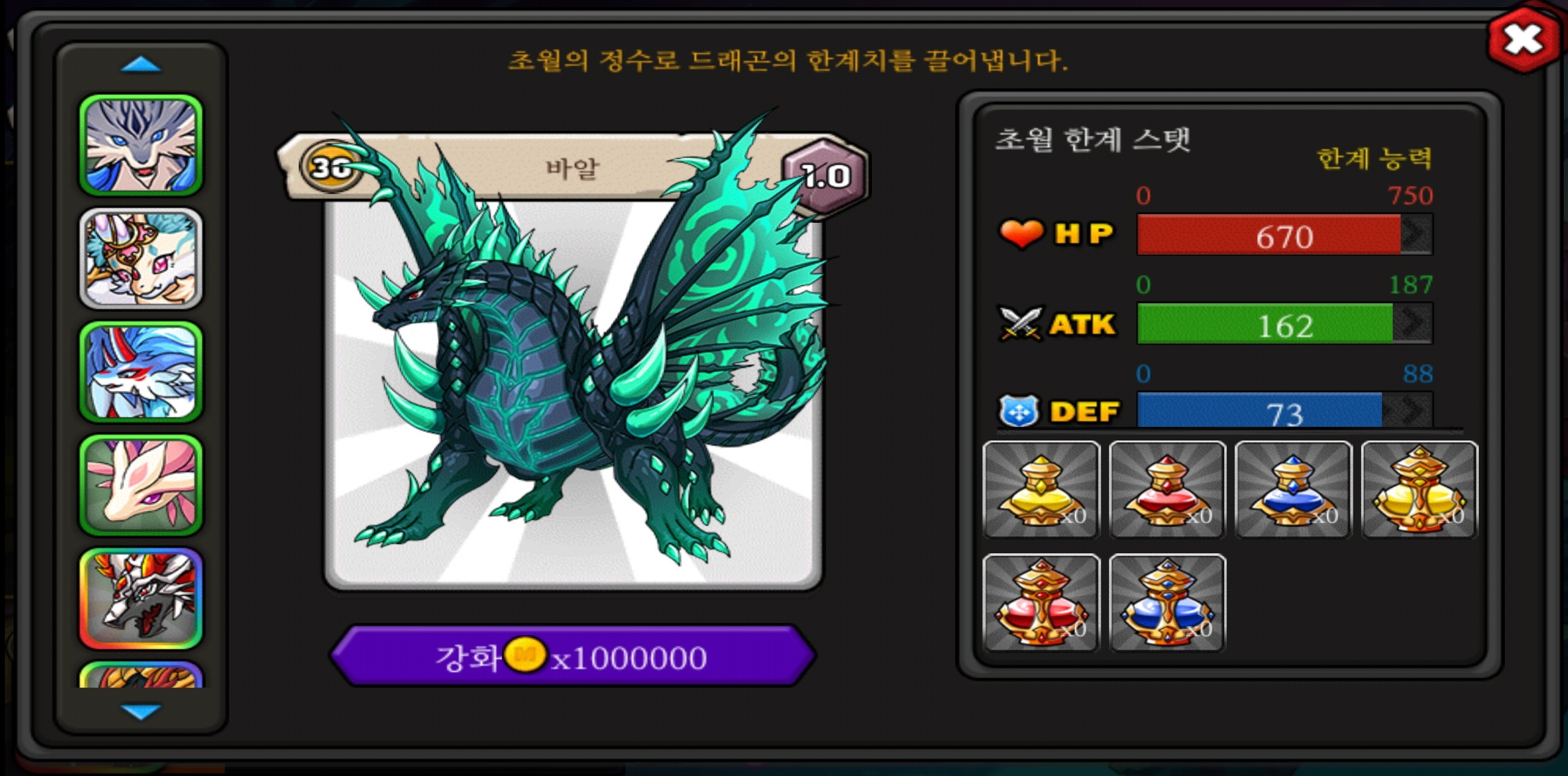Click the blue DEF stat bar

coord(1285,412)
